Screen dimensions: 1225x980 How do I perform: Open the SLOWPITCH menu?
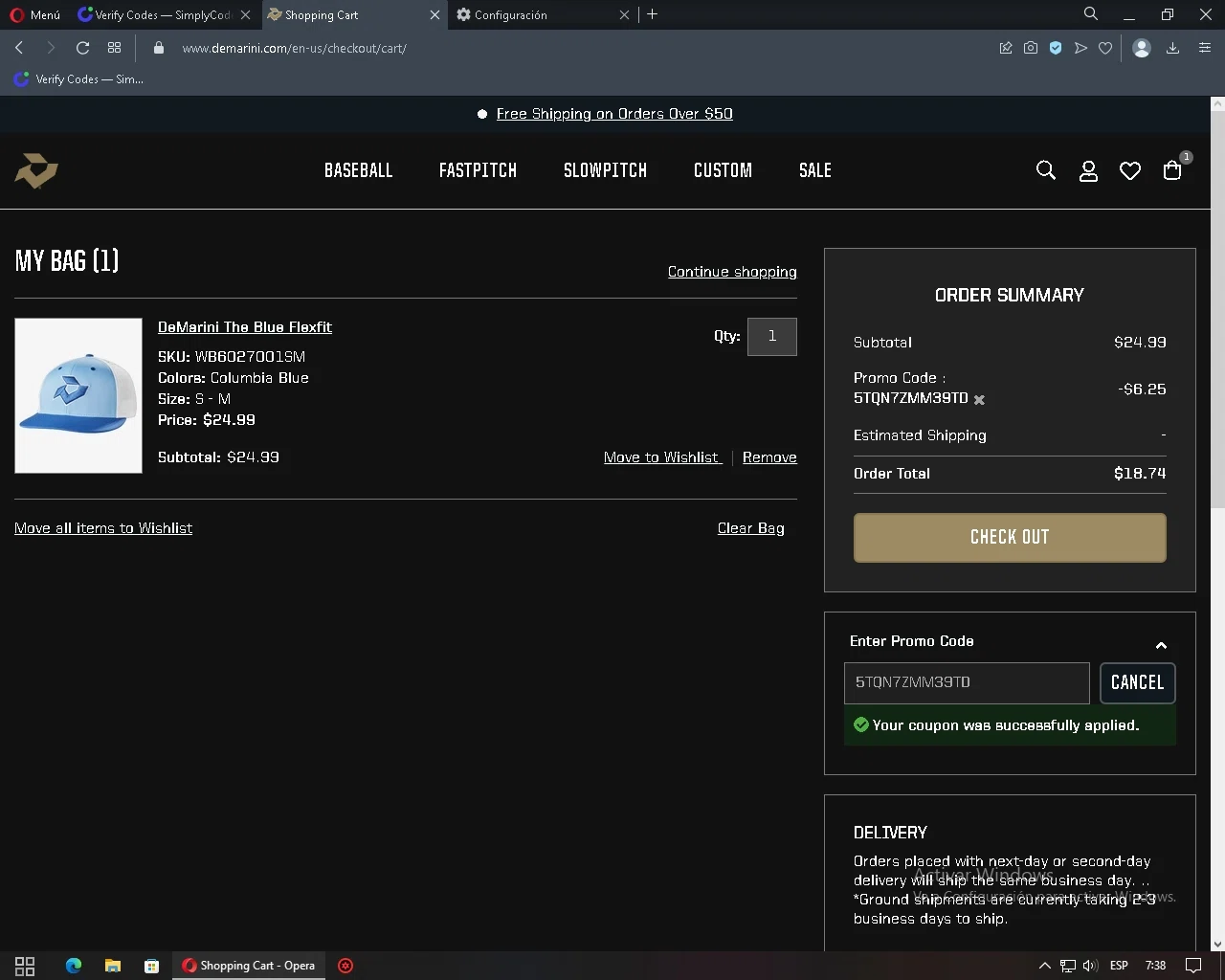pos(605,170)
